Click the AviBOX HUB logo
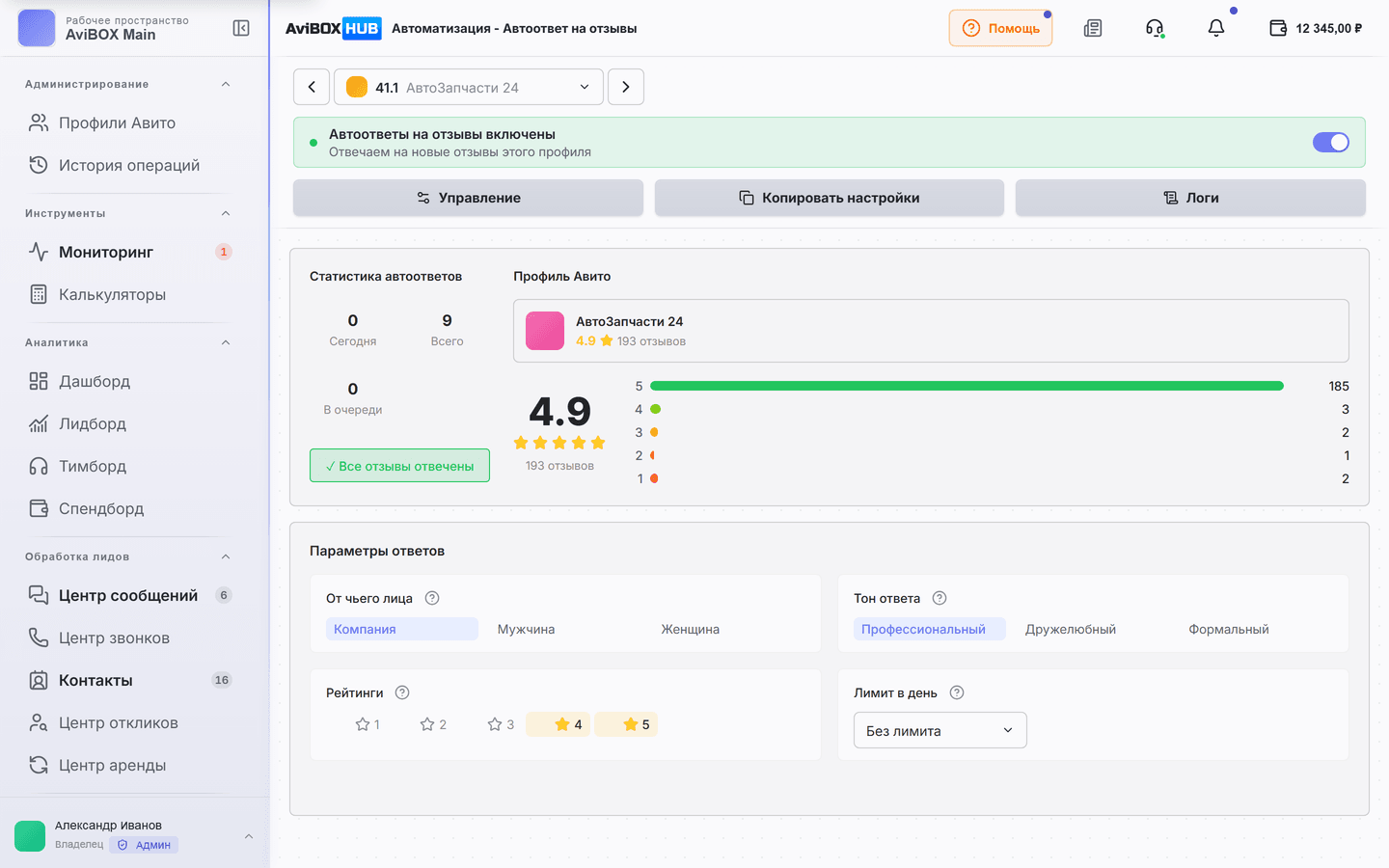The image size is (1389, 868). click(x=333, y=28)
